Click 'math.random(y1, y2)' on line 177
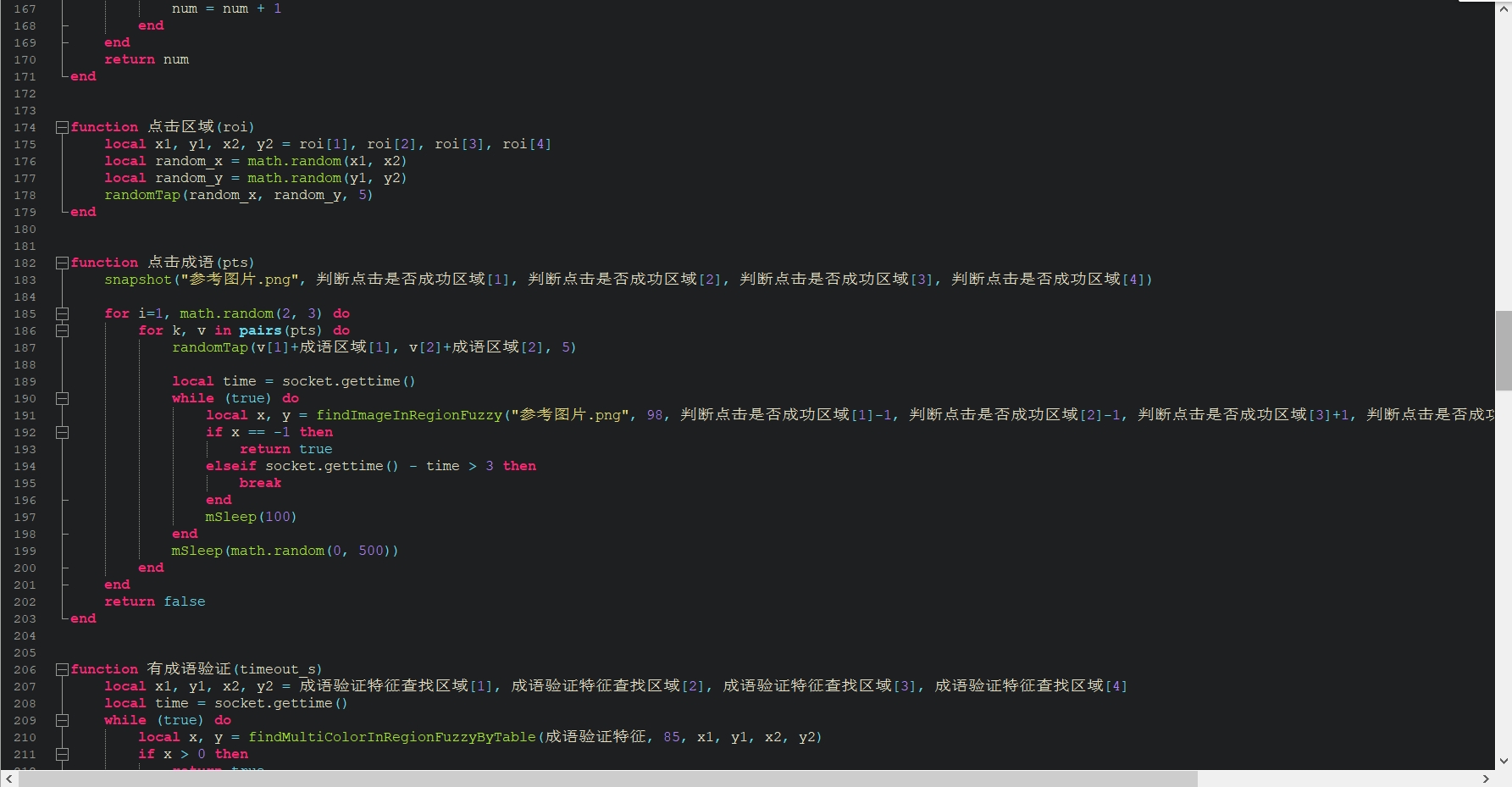Viewport: 1512px width, 787px height. 327,178
